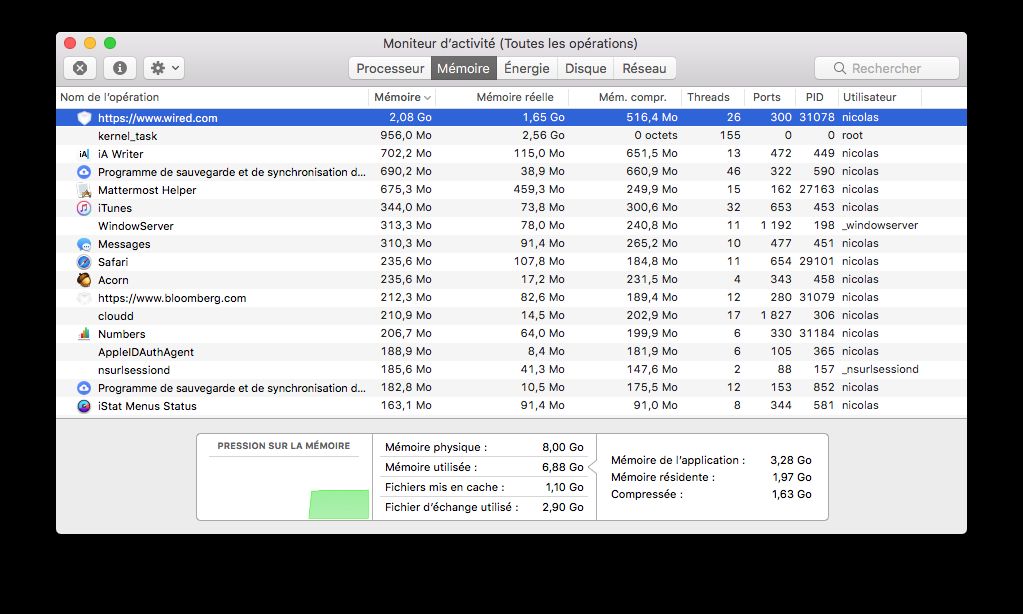Screen dimensions: 1023x614
Task: Open the gear actions dropdown menu
Action: 163,68
